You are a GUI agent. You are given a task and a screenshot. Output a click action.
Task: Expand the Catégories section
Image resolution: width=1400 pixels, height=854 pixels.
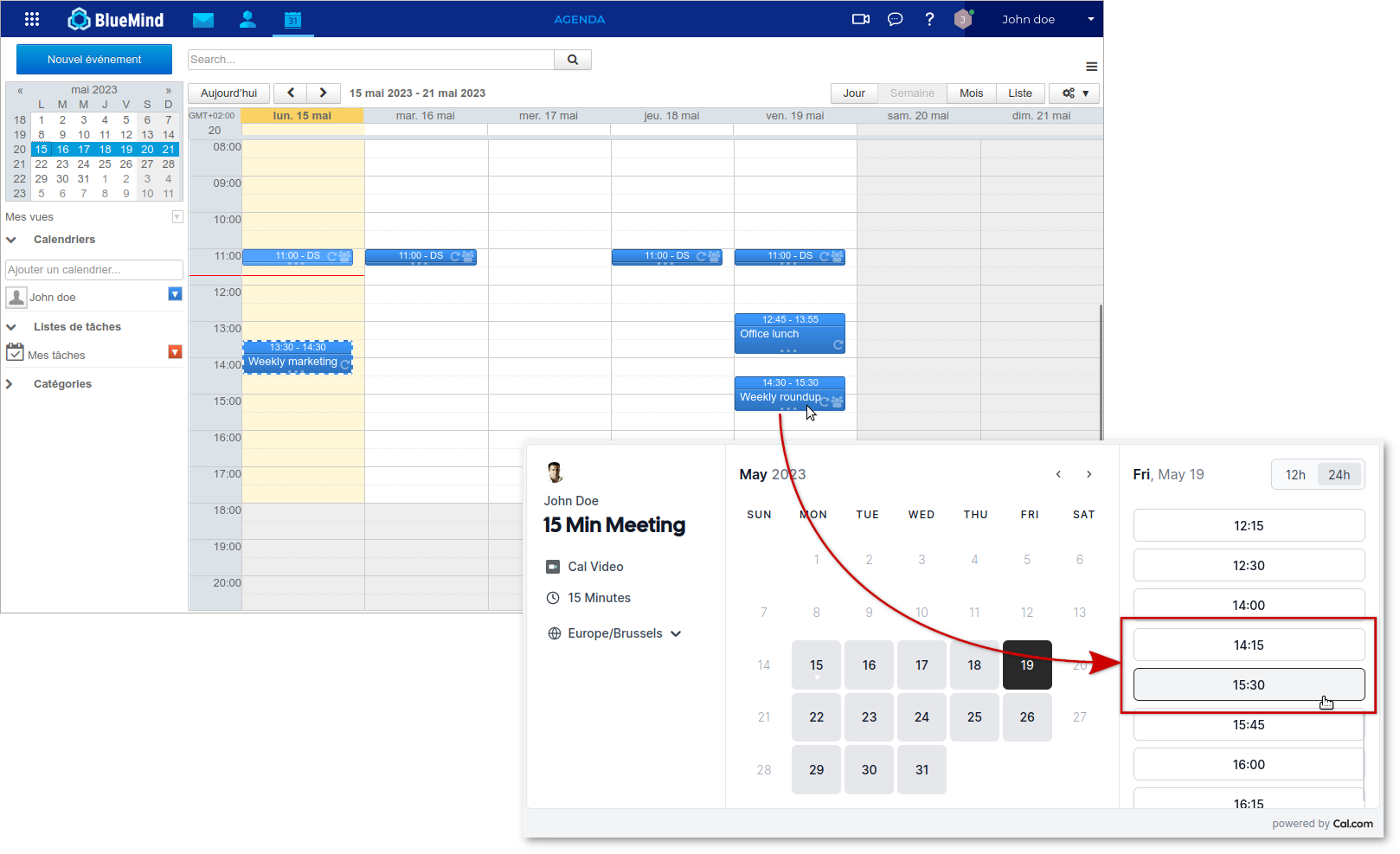pyautogui.click(x=10, y=384)
